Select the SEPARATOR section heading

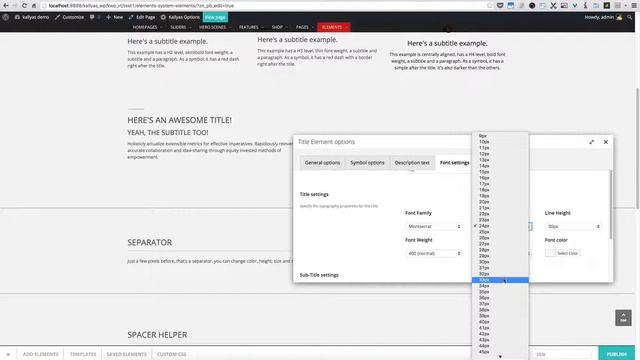click(x=149, y=242)
